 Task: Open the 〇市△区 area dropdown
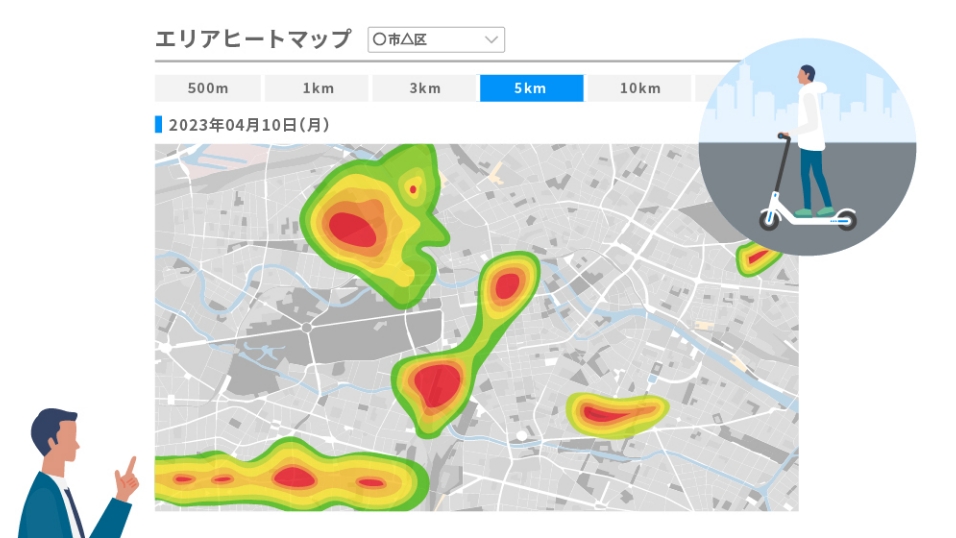coord(436,40)
